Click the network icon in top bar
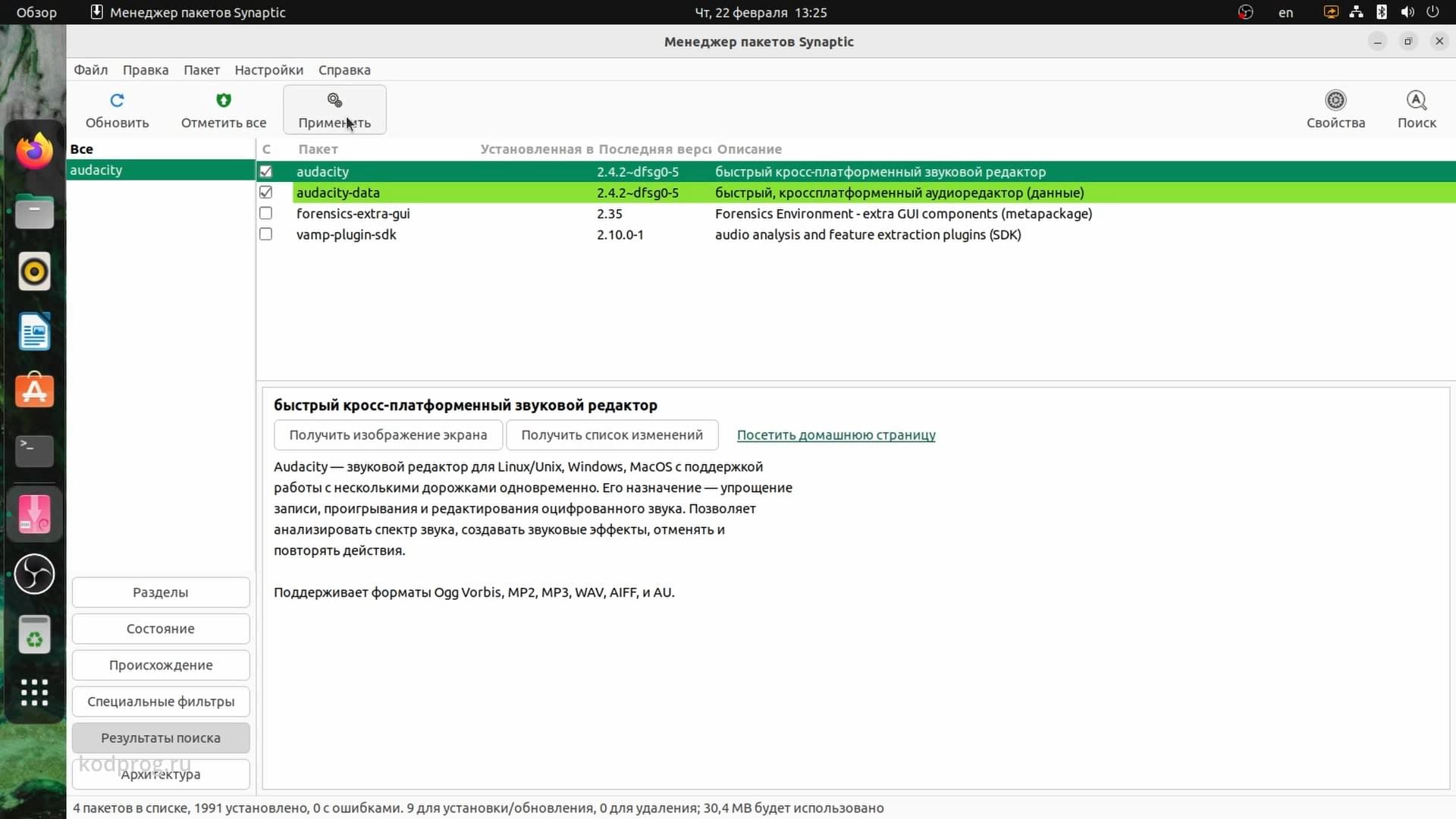 [x=1356, y=12]
